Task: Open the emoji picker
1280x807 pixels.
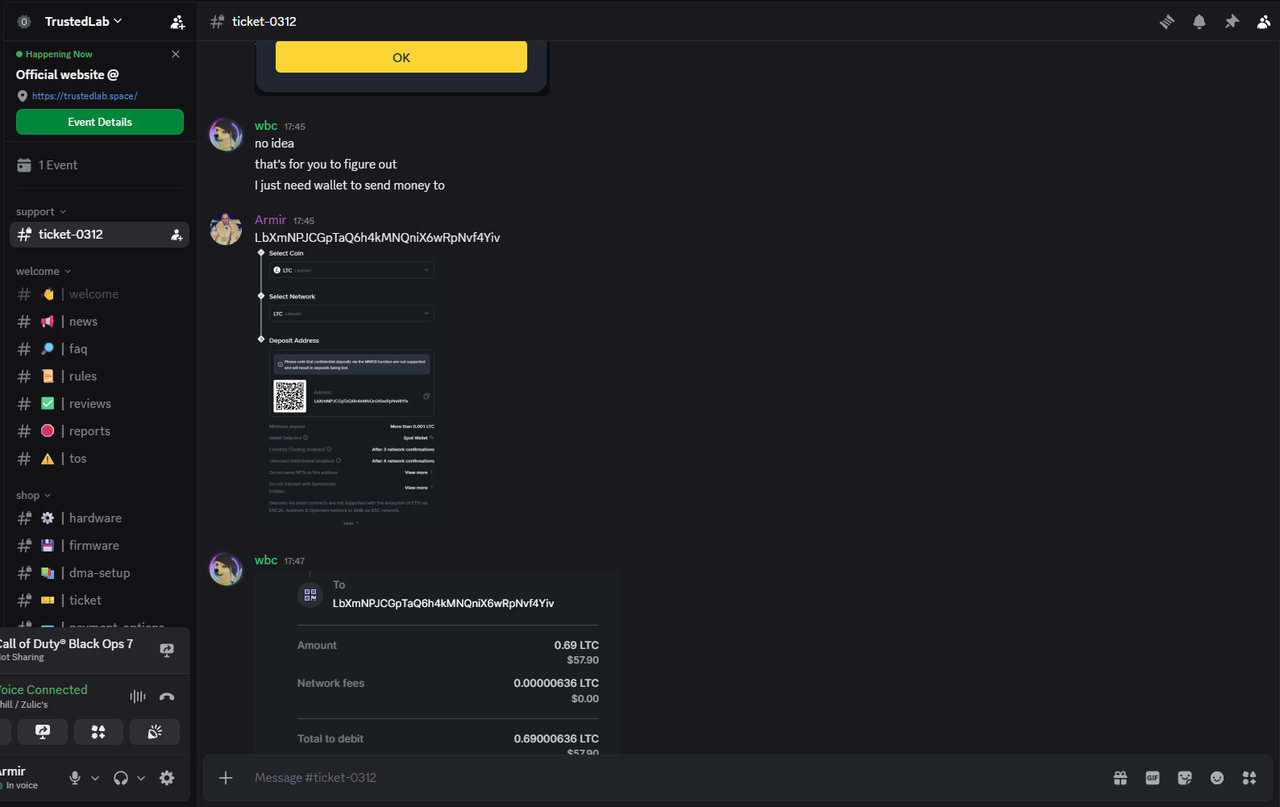Action: [x=1217, y=777]
